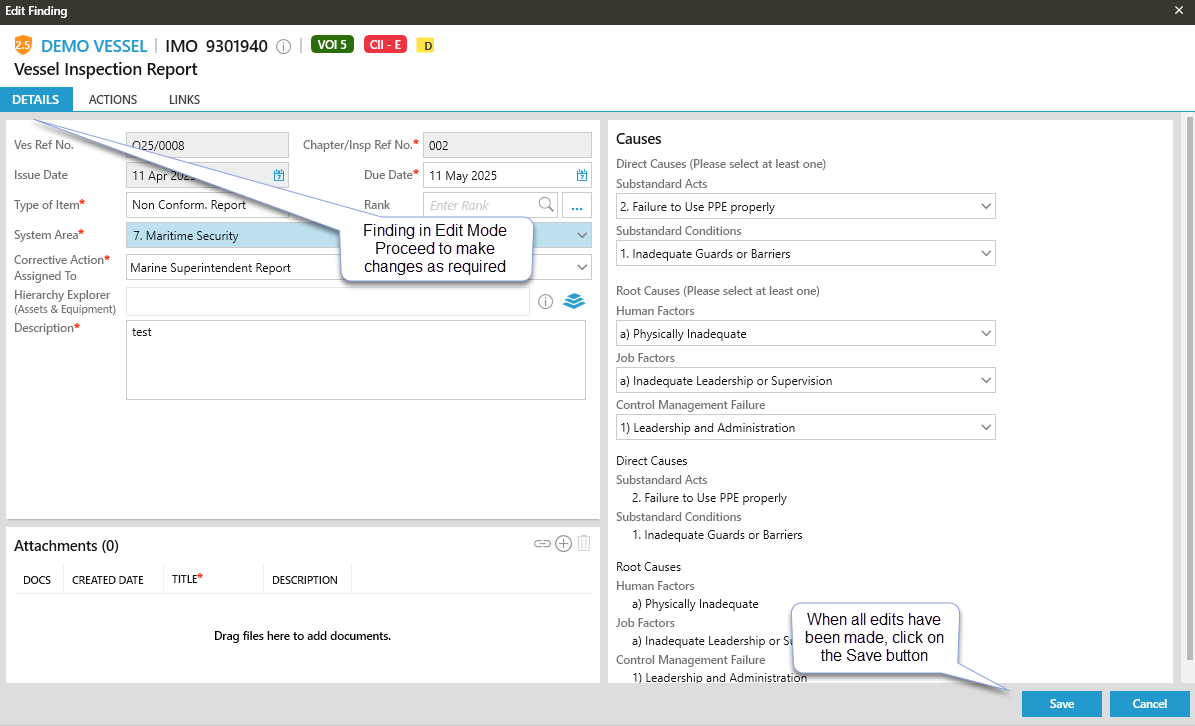Click the Hierarchy Explorer info icon
Image resolution: width=1195 pixels, height=726 pixels.
[546, 302]
